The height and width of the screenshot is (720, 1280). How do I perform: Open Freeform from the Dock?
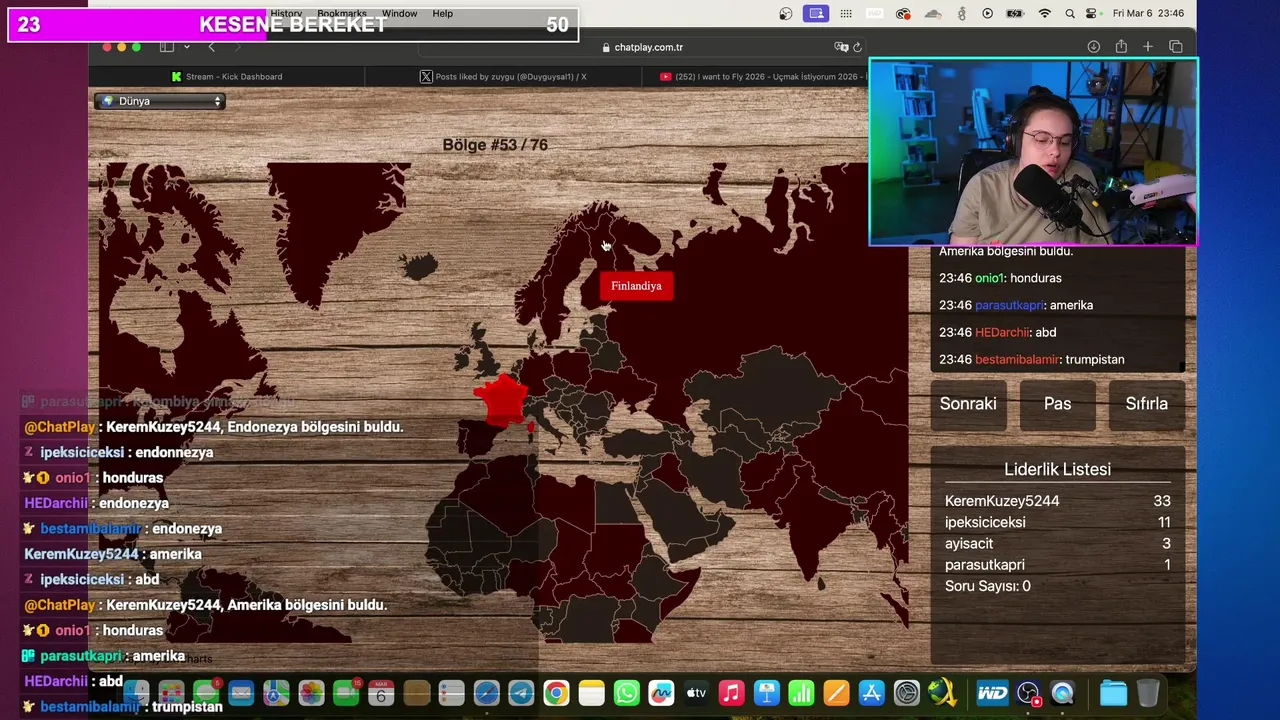click(x=661, y=693)
